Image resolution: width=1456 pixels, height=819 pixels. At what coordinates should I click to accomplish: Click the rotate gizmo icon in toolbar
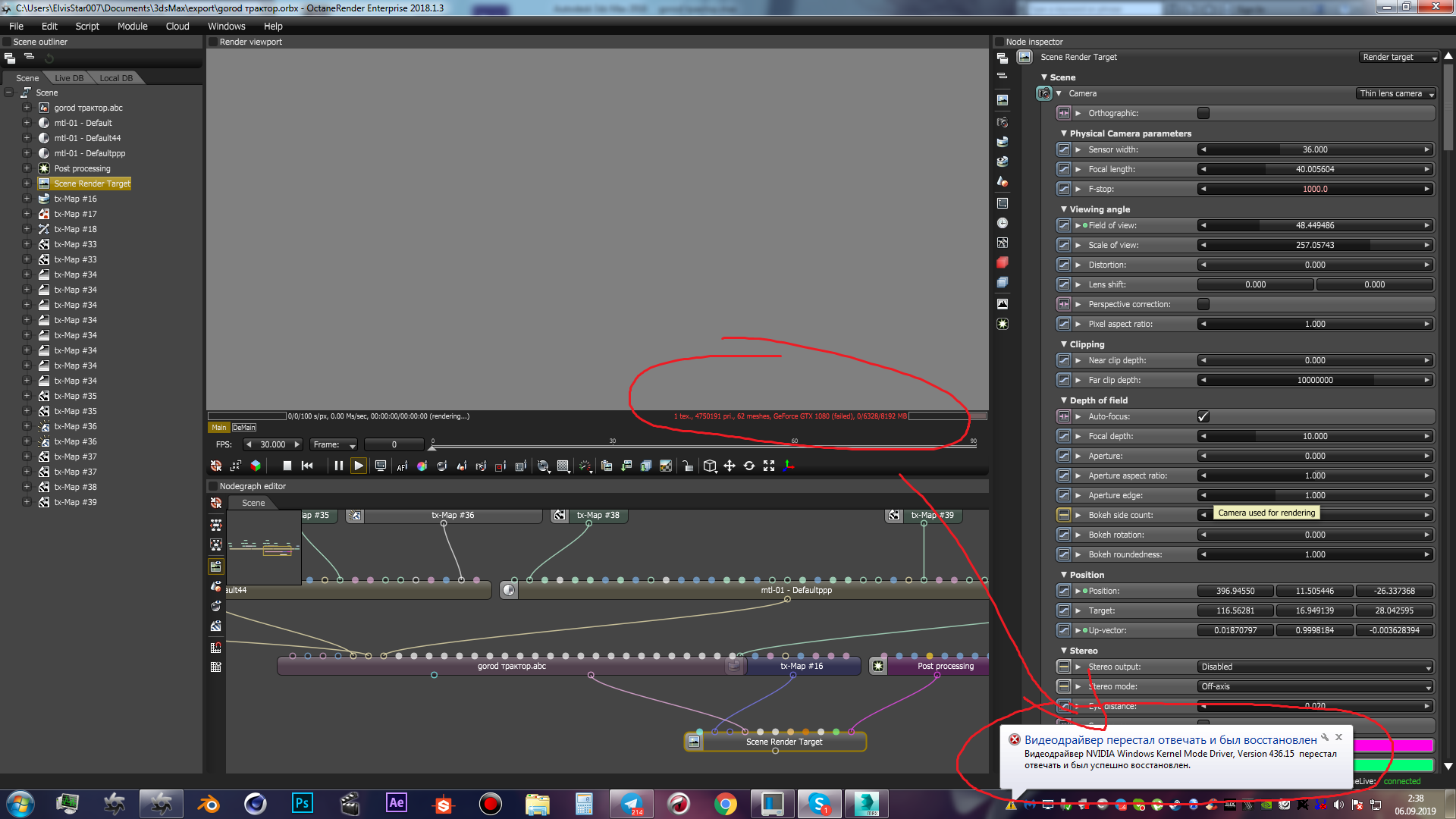tap(748, 466)
